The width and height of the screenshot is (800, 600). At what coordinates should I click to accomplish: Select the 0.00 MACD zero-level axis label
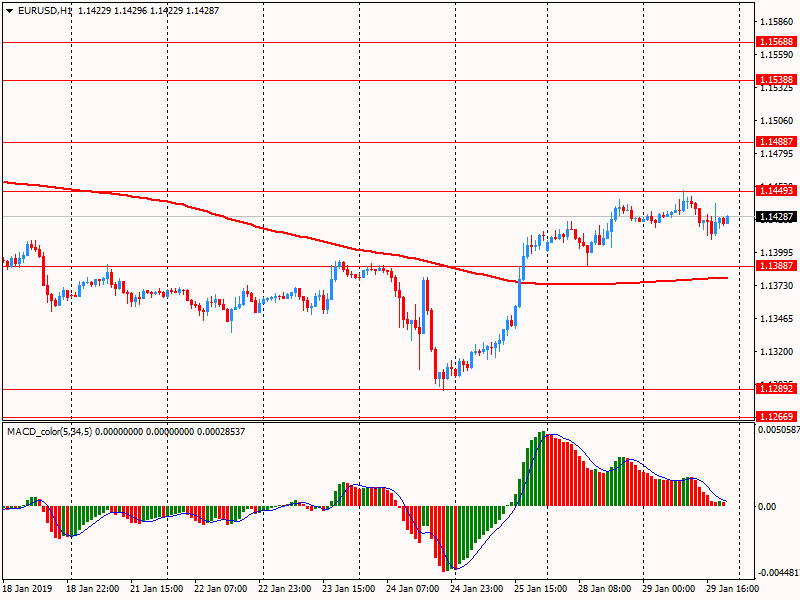pos(766,506)
